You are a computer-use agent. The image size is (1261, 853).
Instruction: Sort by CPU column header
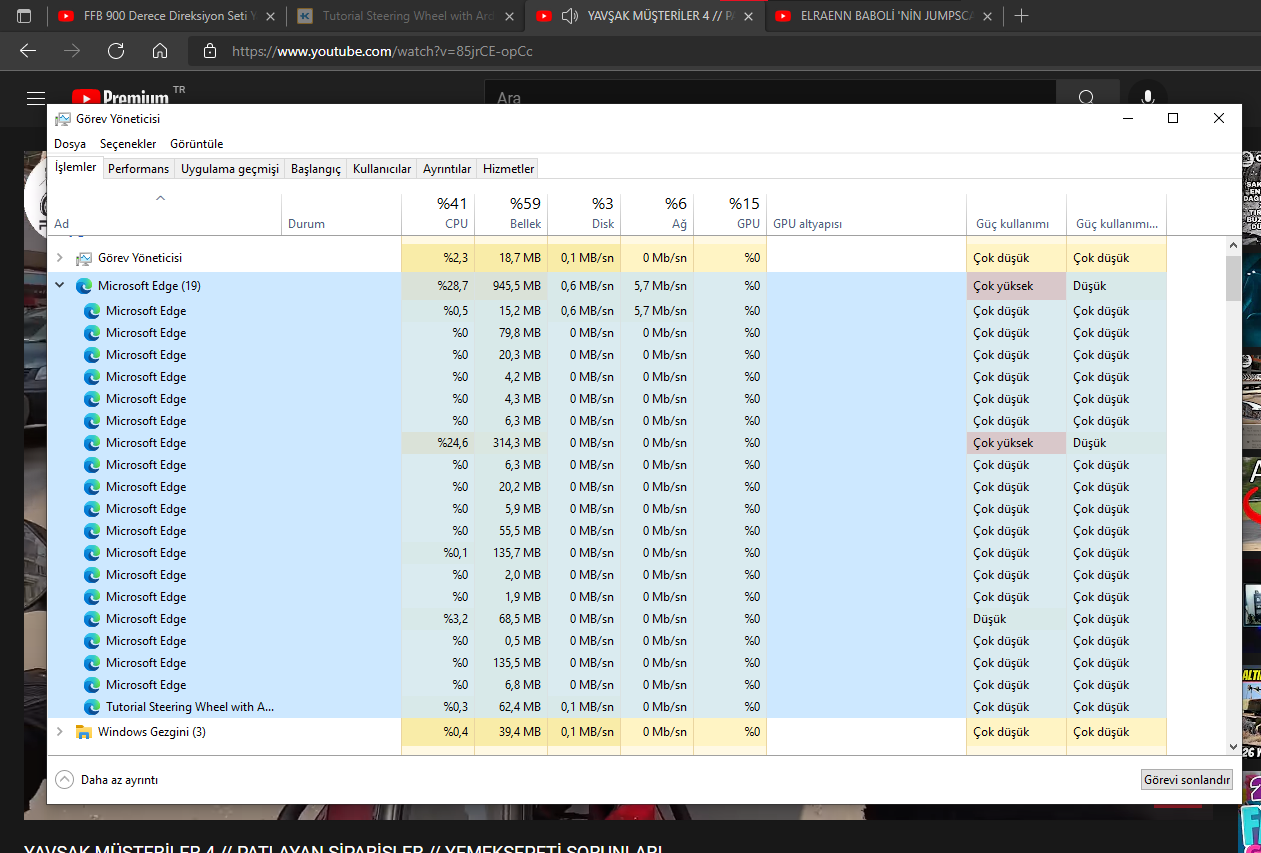[x=438, y=213]
